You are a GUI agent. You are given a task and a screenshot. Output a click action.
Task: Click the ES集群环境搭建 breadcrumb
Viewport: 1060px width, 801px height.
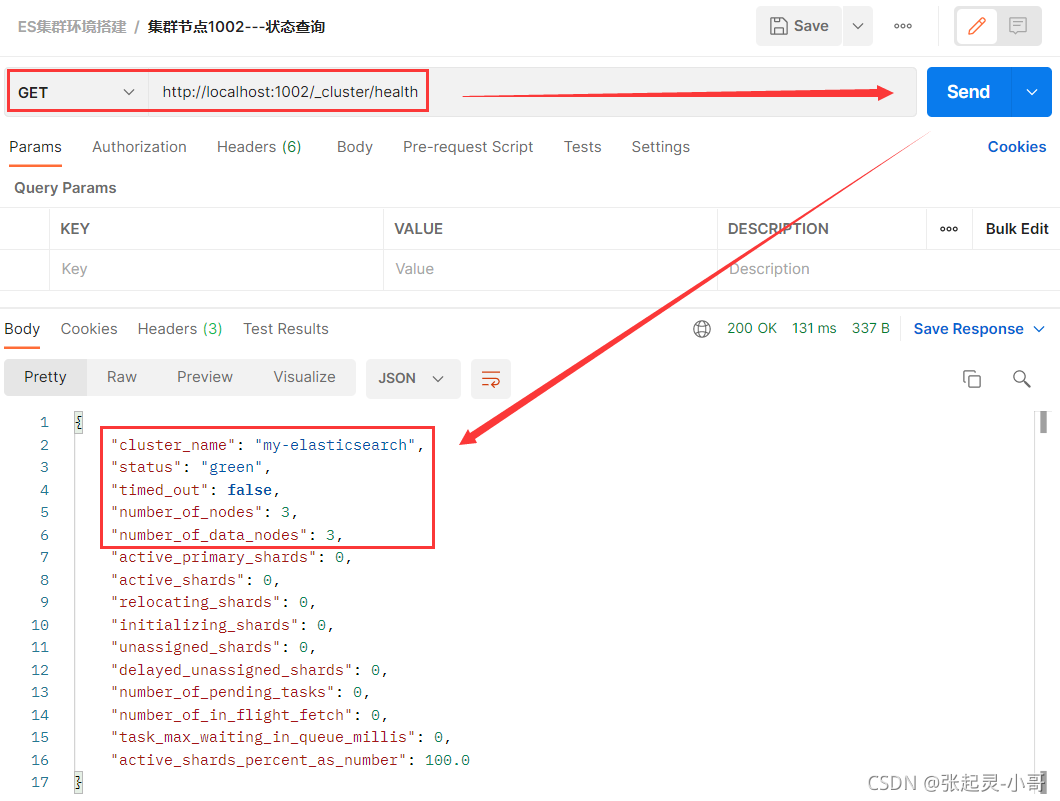[72, 27]
